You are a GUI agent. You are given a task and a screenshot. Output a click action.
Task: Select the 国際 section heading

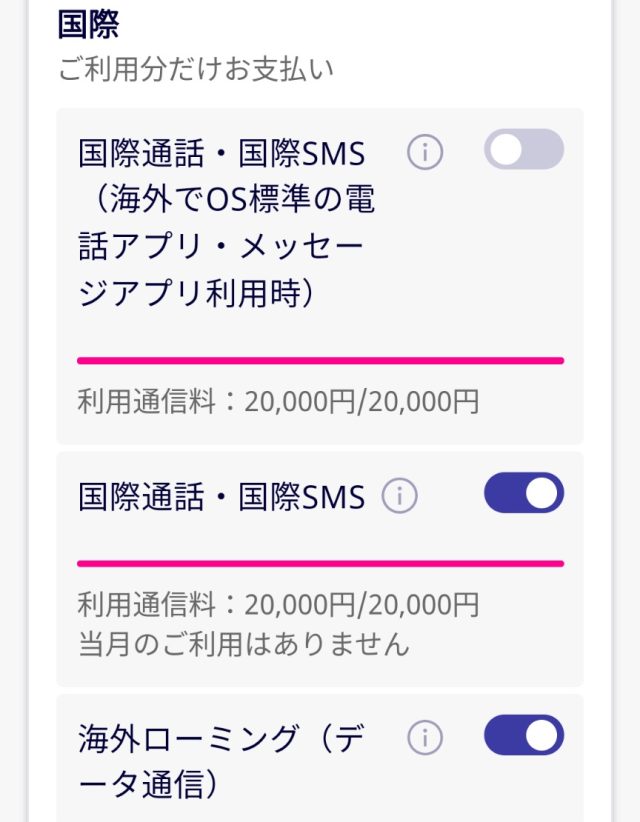click(84, 25)
